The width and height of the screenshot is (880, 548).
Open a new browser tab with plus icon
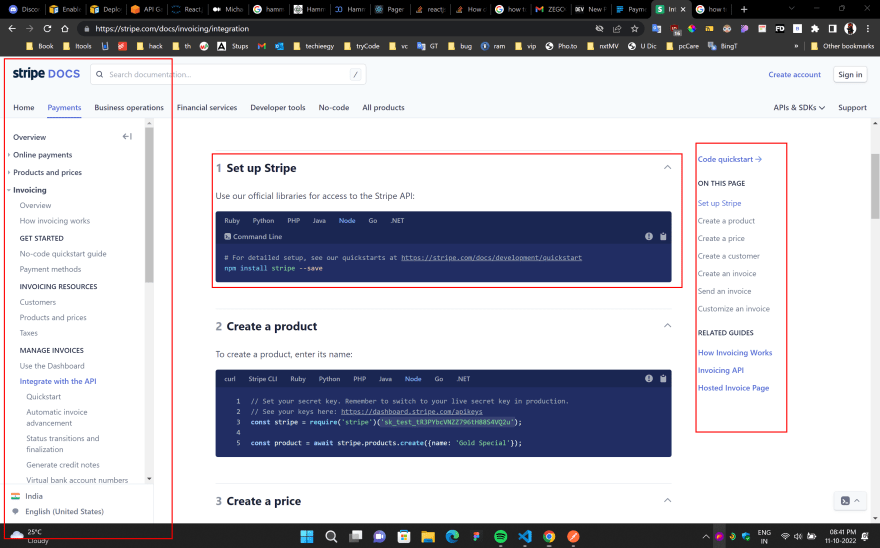click(744, 9)
